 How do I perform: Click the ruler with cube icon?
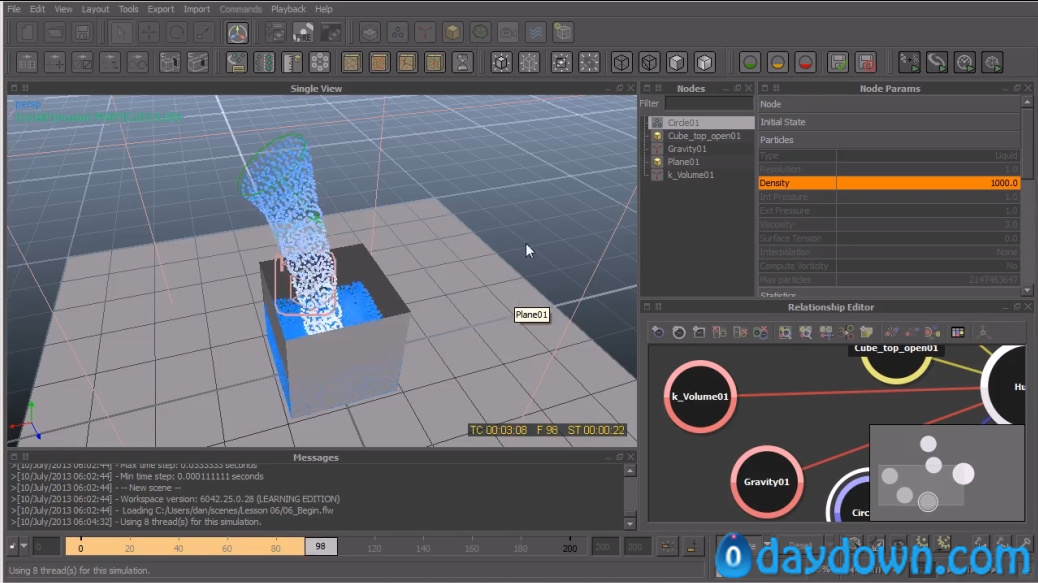[x=292, y=63]
